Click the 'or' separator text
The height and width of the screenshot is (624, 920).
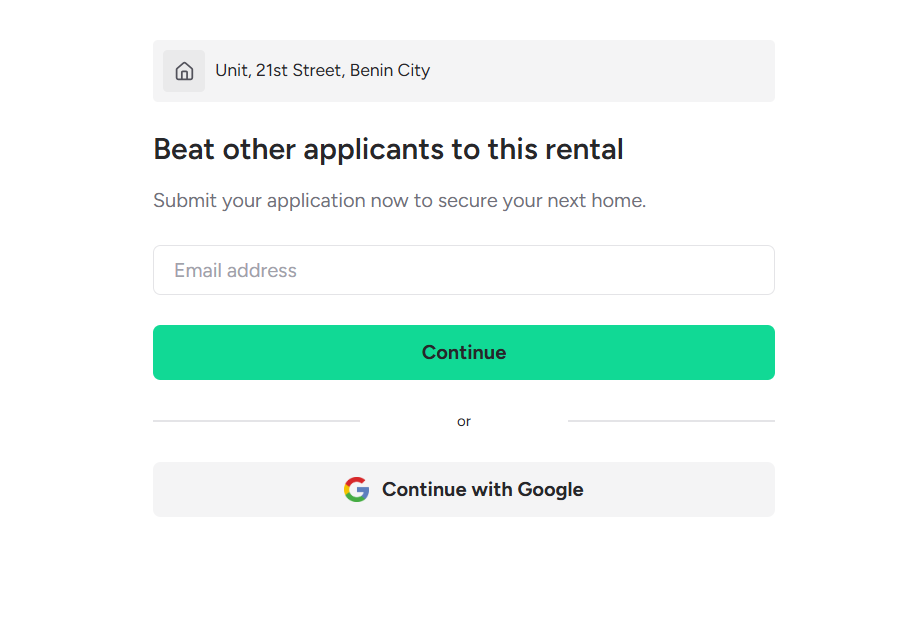coord(464,422)
